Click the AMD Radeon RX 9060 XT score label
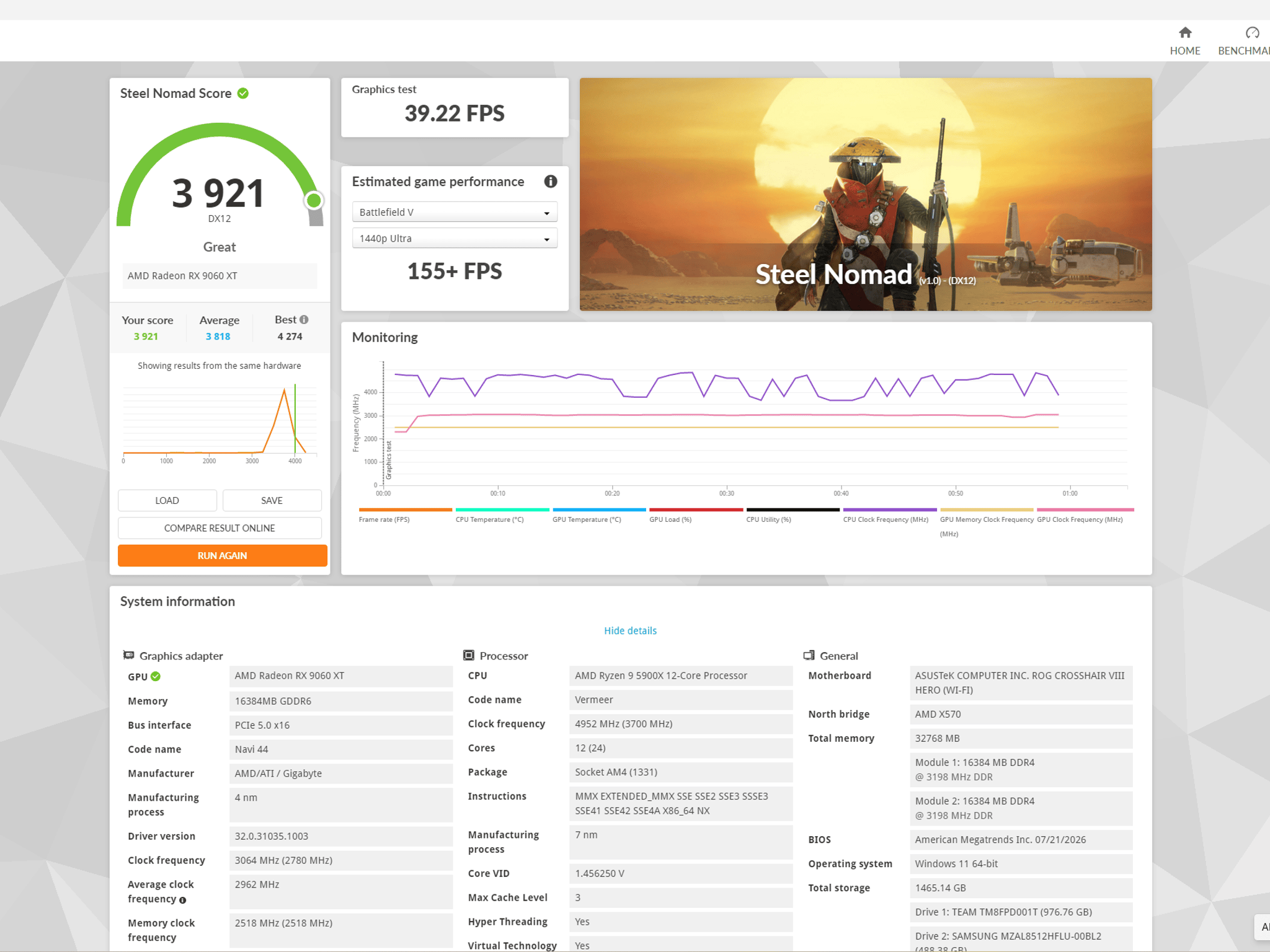This screenshot has width=1270, height=952. 220,276
